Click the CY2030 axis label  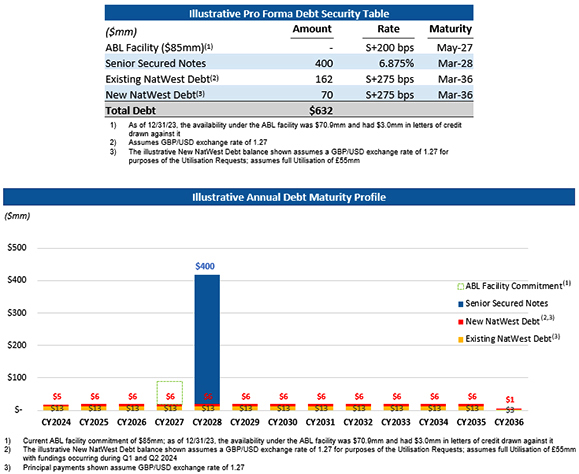(x=282, y=422)
